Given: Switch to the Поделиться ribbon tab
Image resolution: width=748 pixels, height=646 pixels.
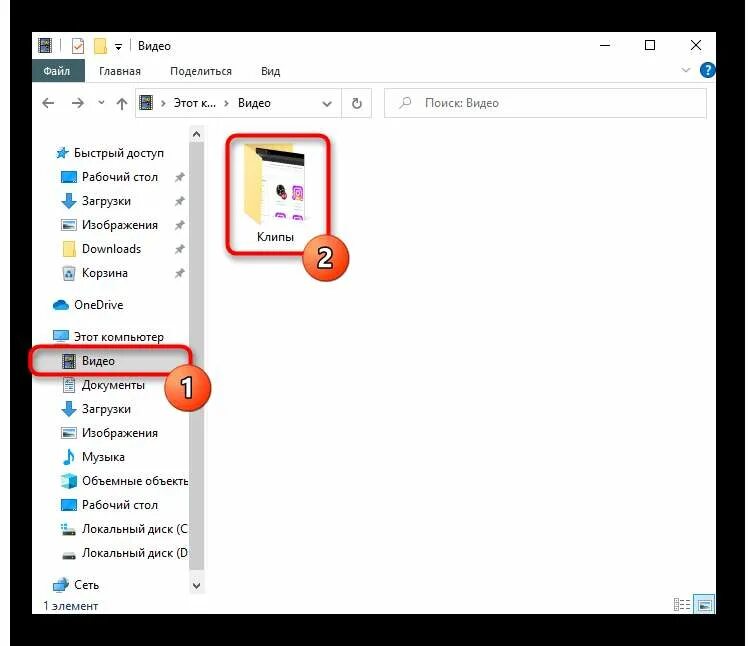Looking at the screenshot, I should (x=201, y=71).
